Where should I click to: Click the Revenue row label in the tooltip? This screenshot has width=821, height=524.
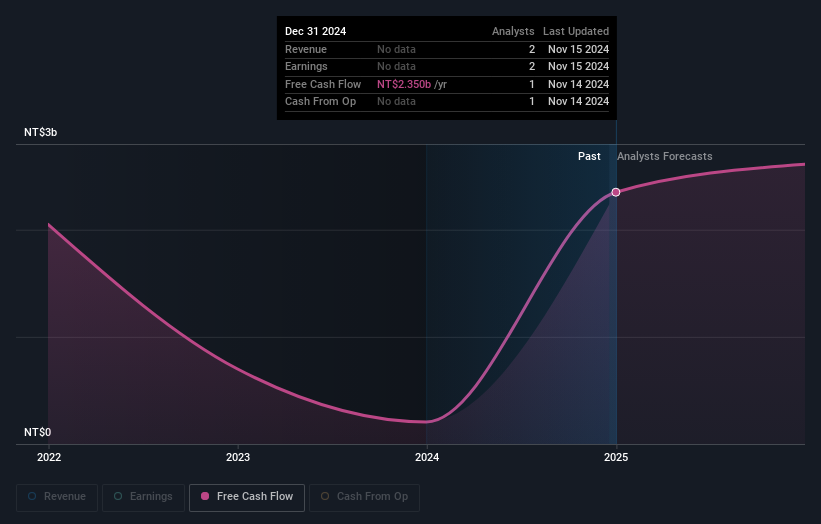[306, 49]
